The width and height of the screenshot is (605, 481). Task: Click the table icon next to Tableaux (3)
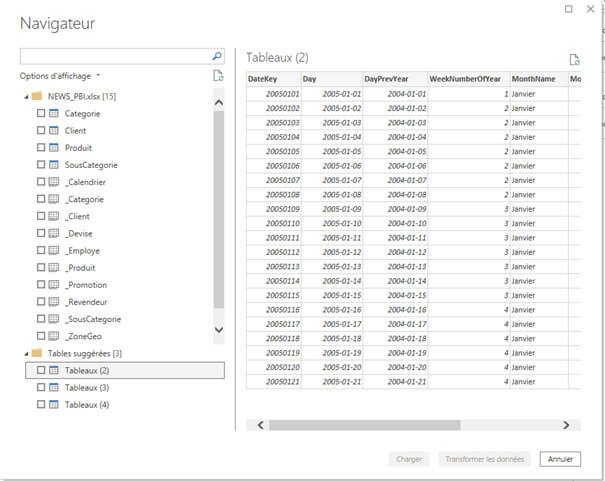click(x=54, y=387)
